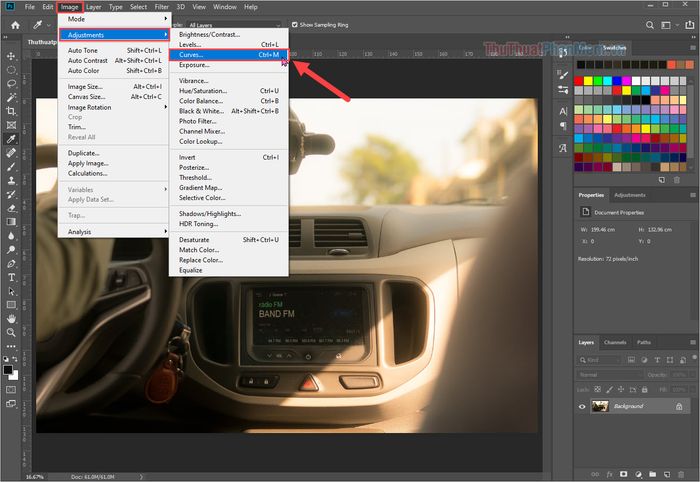Click the Create new layer icon

pyautogui.click(x=667, y=474)
